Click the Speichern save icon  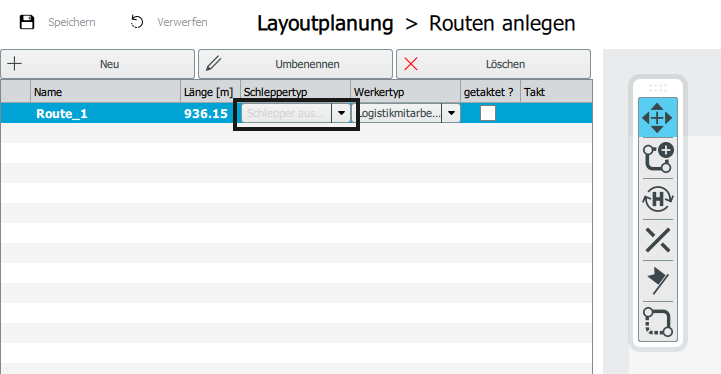(27, 22)
